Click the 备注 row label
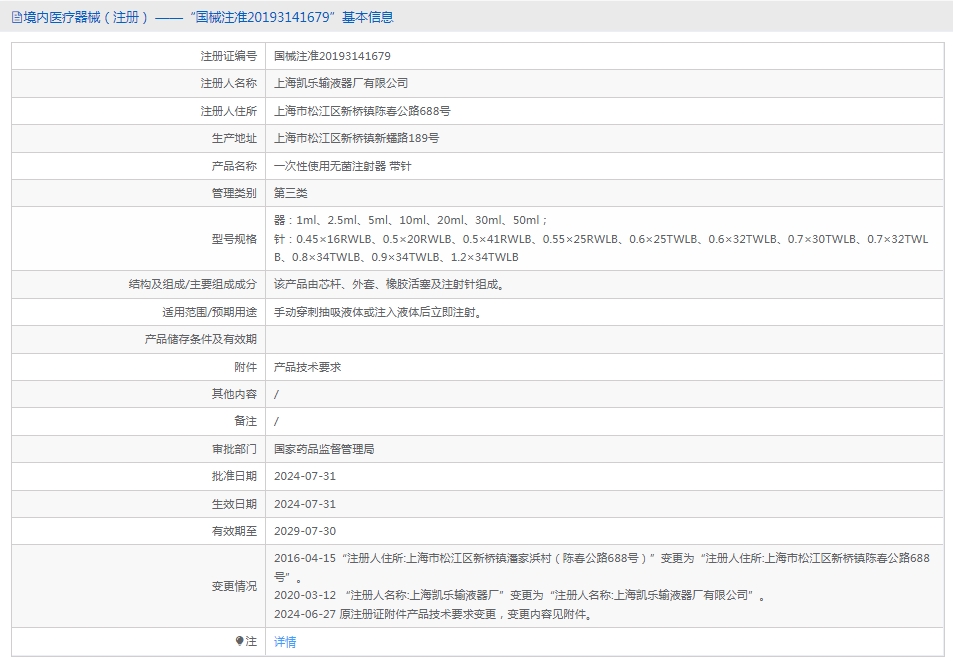The image size is (953, 661). pos(246,421)
